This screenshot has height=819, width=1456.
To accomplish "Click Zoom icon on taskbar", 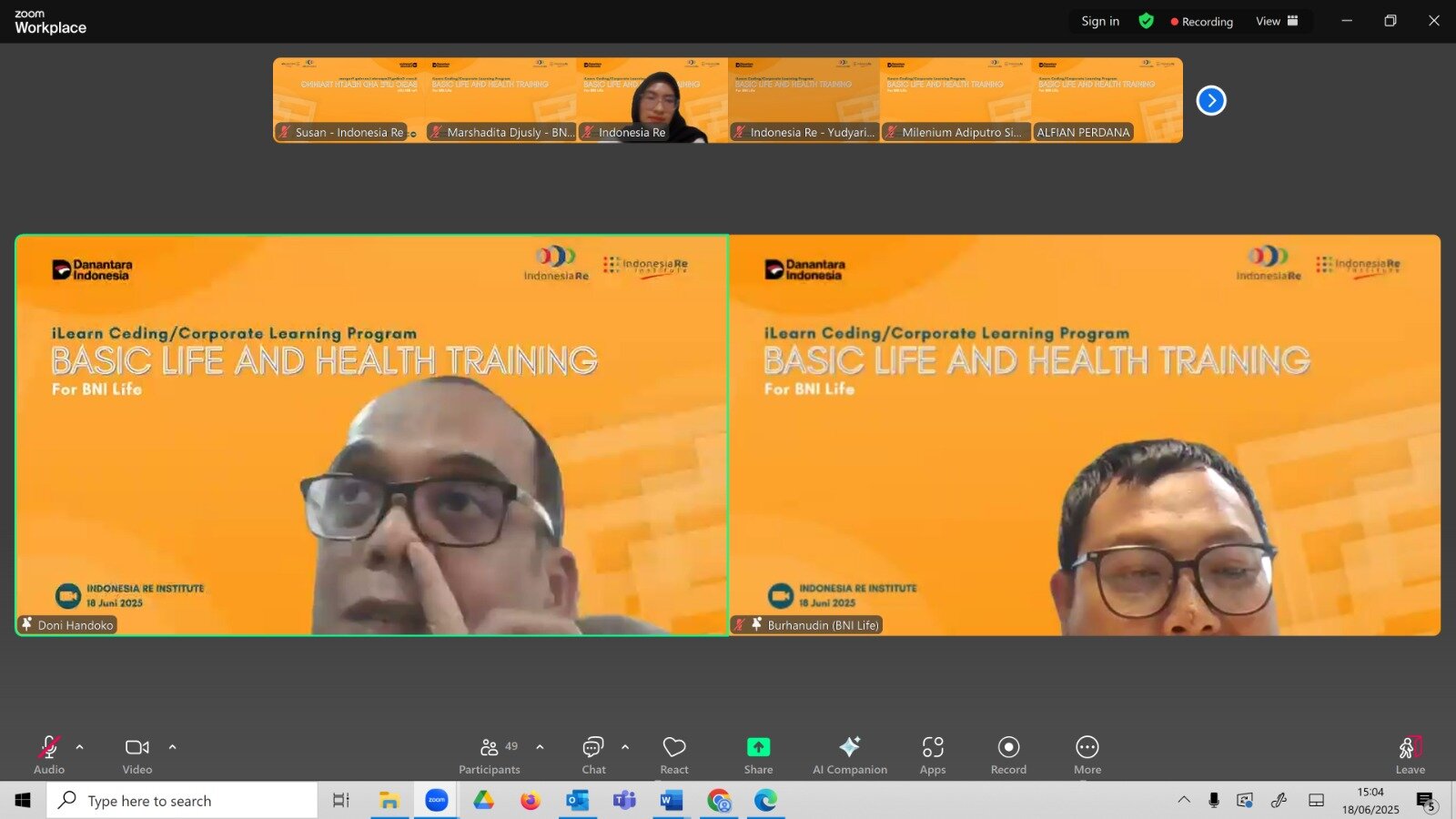I will click(x=437, y=800).
